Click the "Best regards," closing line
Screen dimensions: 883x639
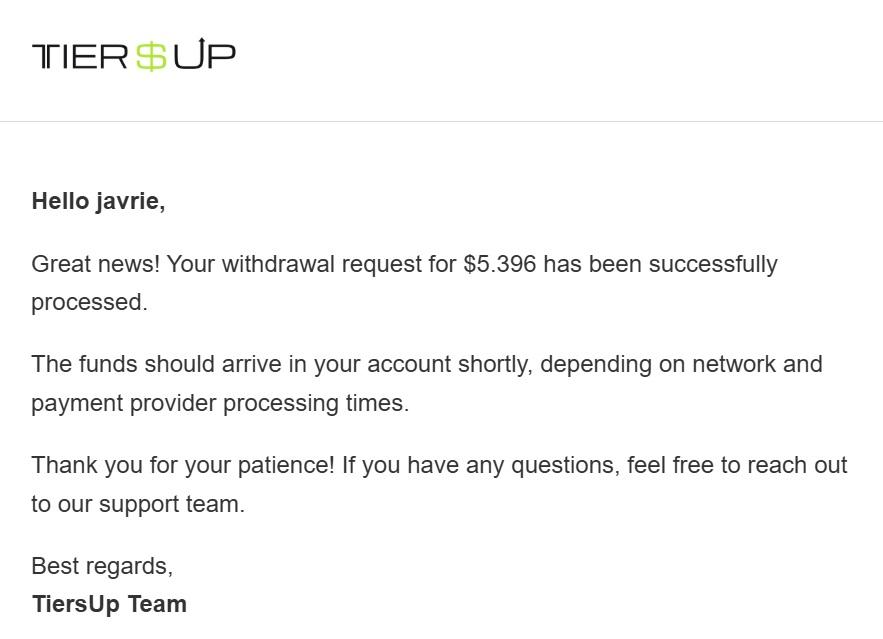click(102, 566)
